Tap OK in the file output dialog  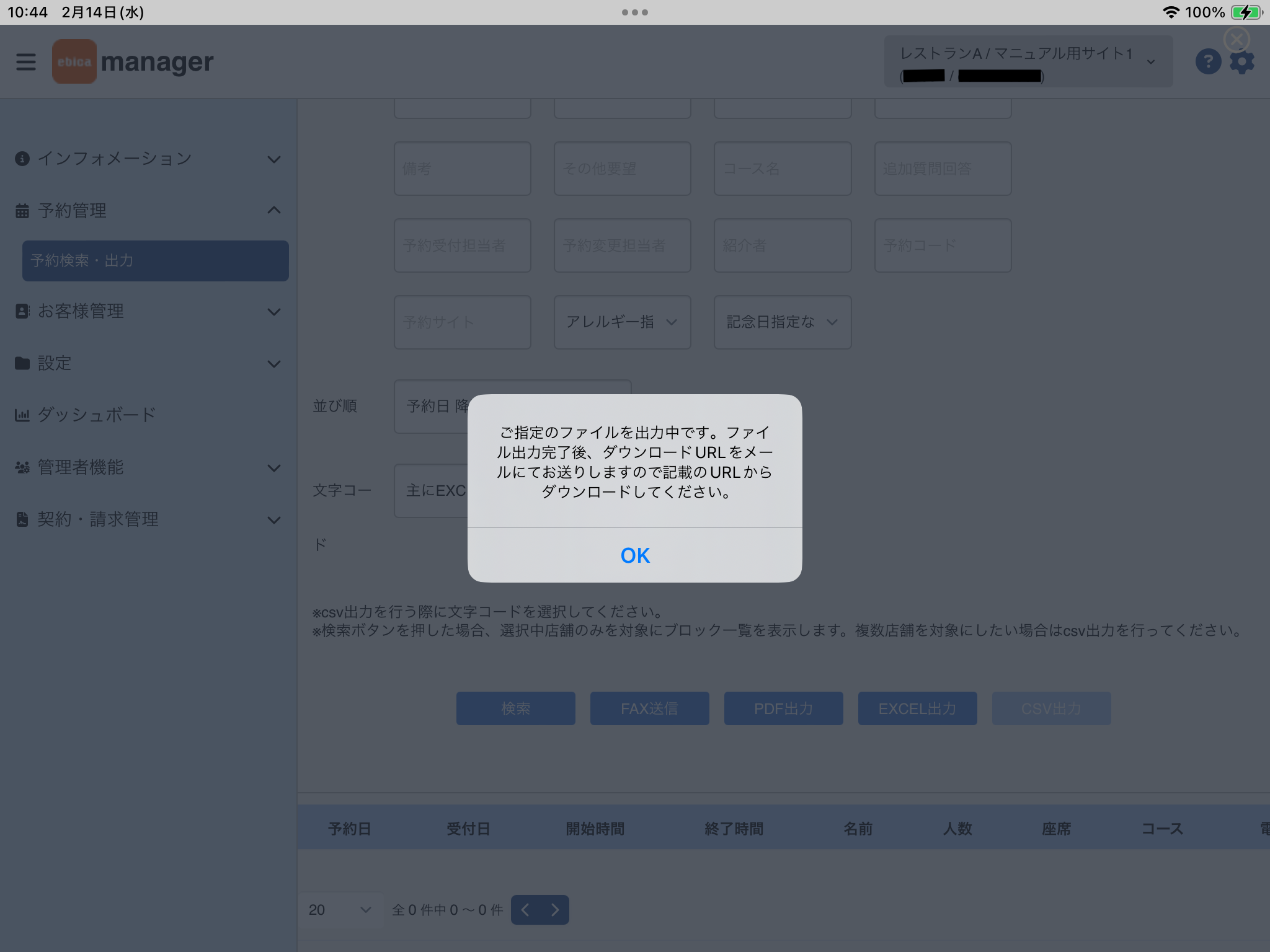click(634, 555)
